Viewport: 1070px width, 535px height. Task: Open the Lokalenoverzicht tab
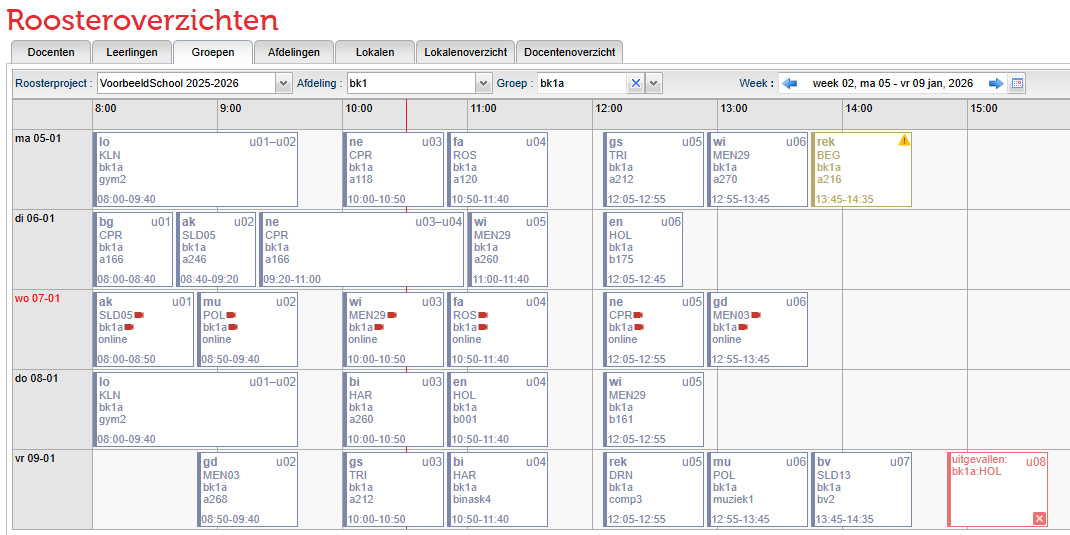(465, 52)
